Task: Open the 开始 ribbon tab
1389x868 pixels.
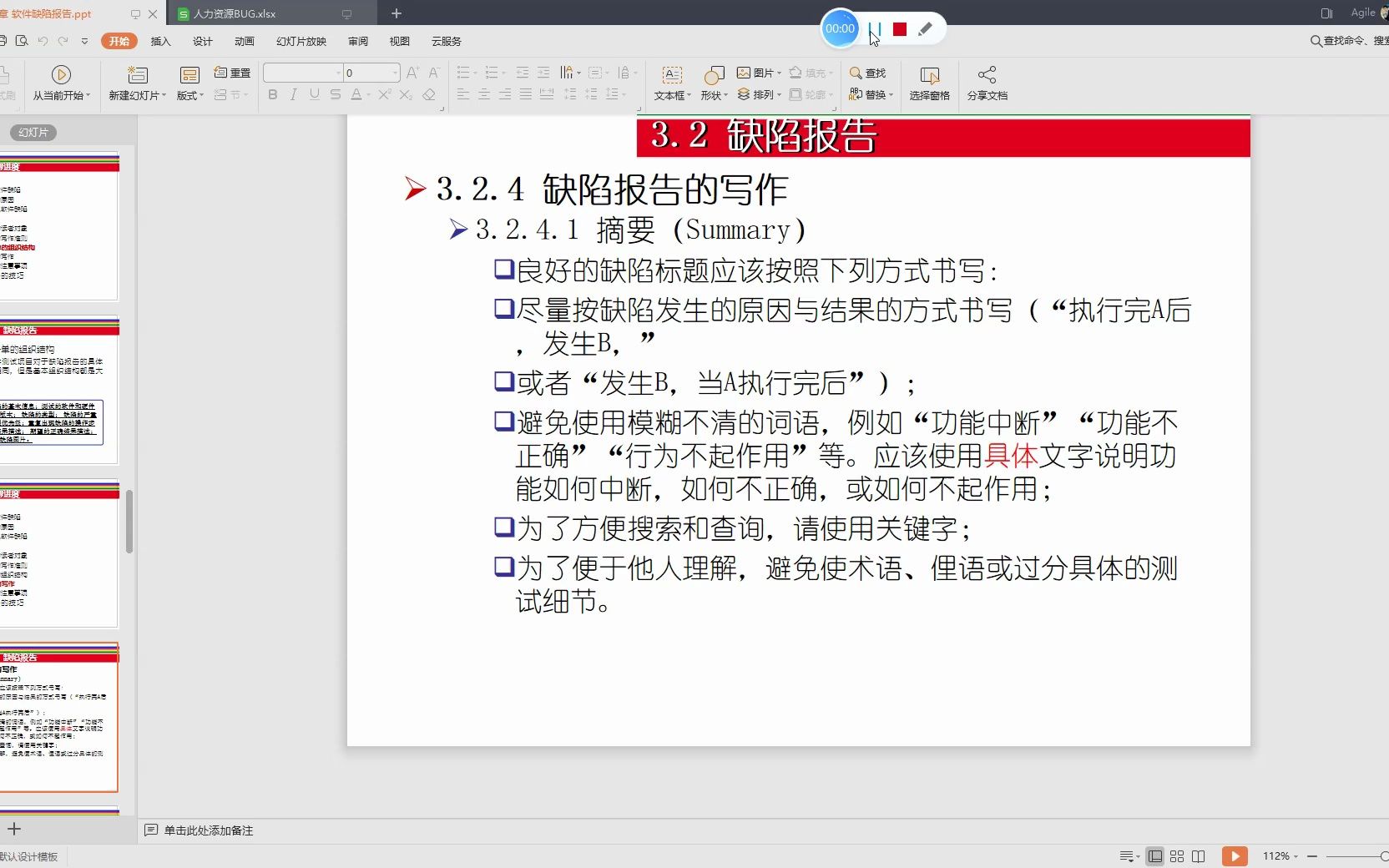Action: pyautogui.click(x=119, y=41)
